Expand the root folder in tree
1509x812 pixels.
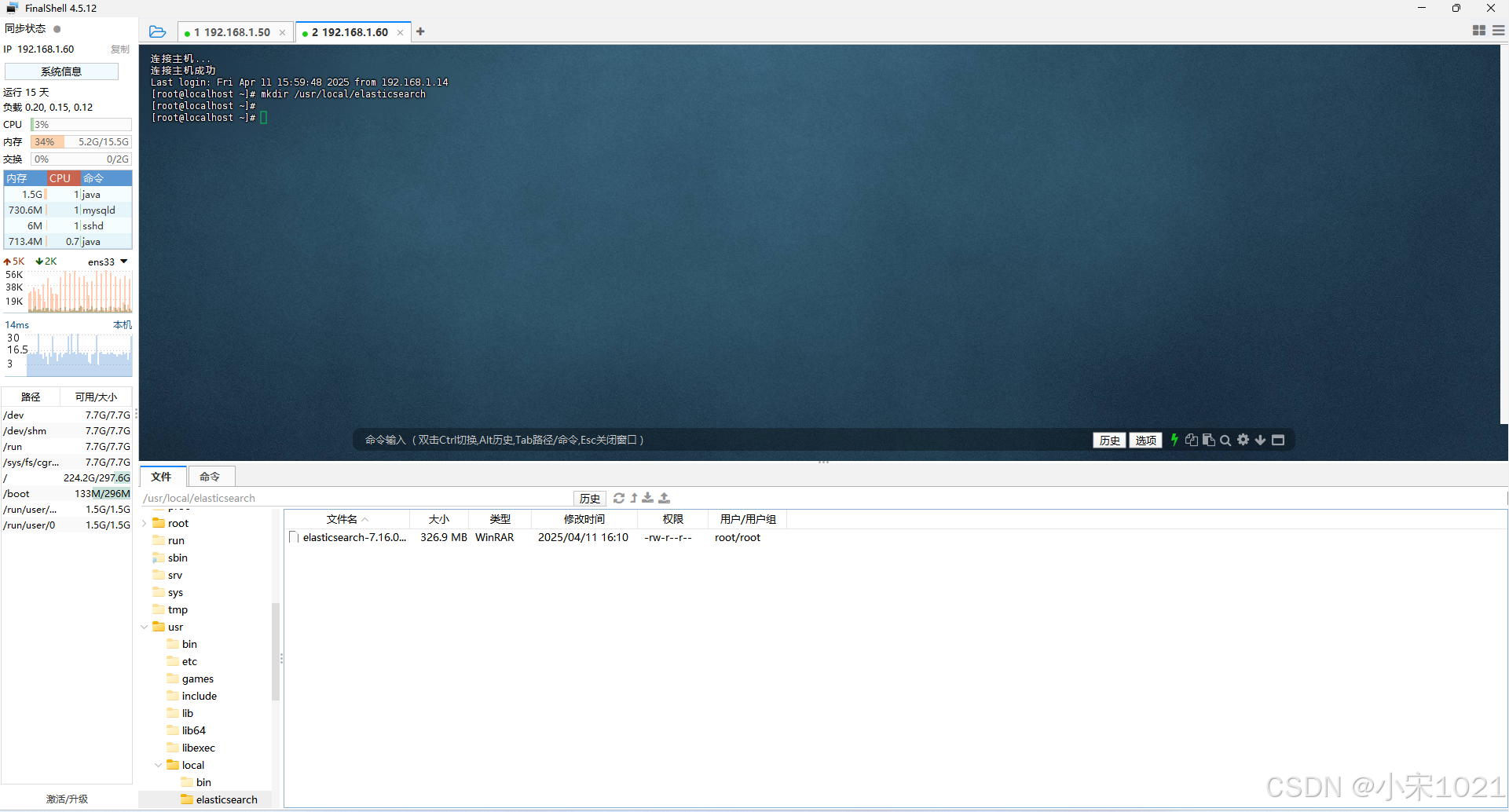click(145, 523)
